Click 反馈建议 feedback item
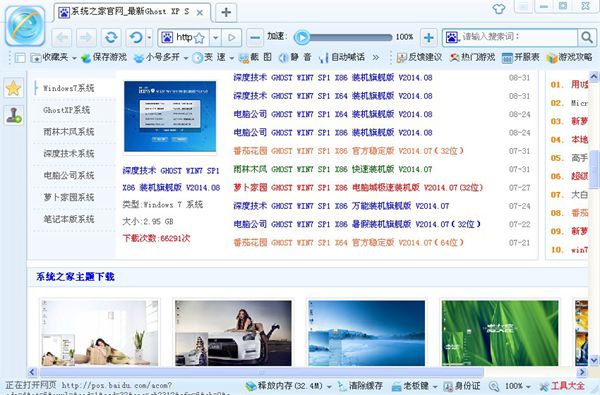The width and height of the screenshot is (600, 395). click(419, 57)
